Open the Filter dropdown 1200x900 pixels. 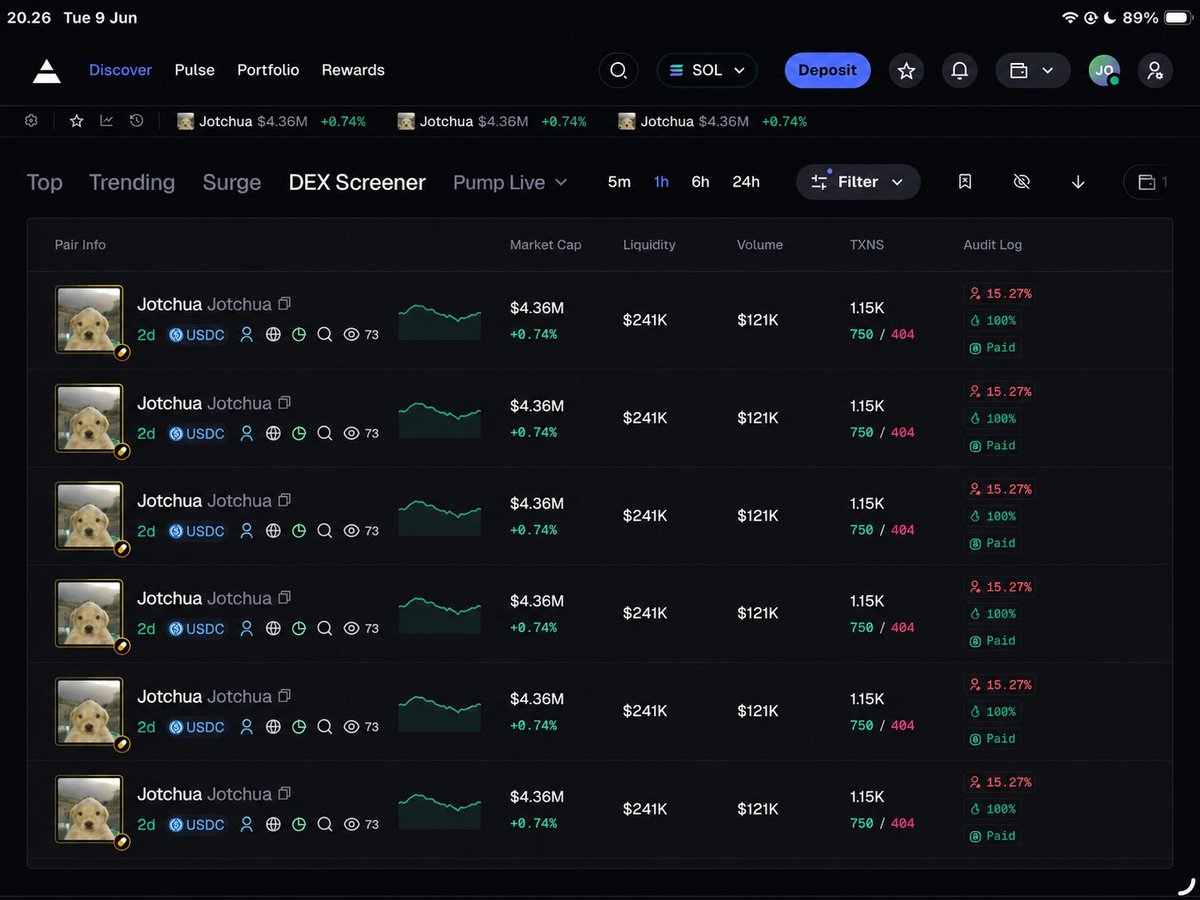pos(858,182)
